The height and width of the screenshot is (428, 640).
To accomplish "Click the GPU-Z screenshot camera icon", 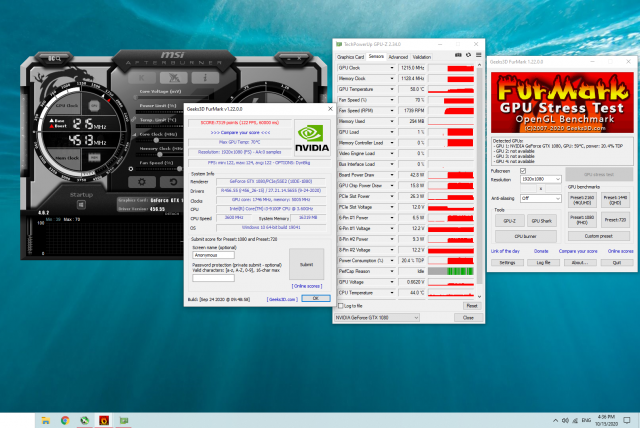I will click(458, 55).
